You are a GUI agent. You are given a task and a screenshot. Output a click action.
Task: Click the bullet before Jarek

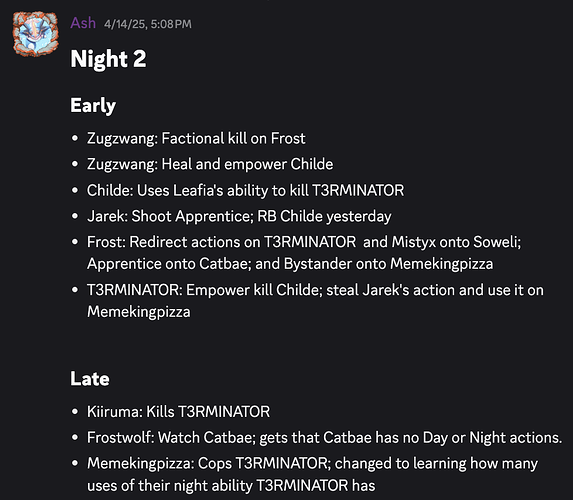click(75, 216)
